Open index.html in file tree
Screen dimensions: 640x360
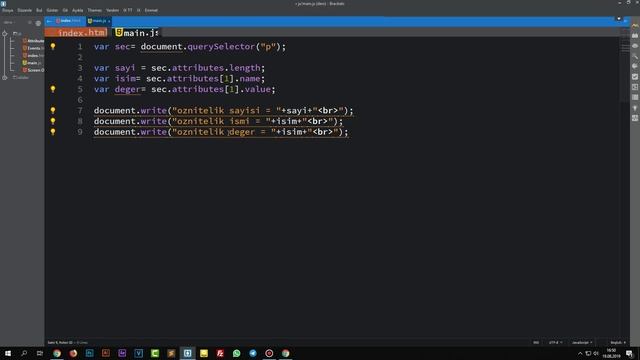(33, 56)
